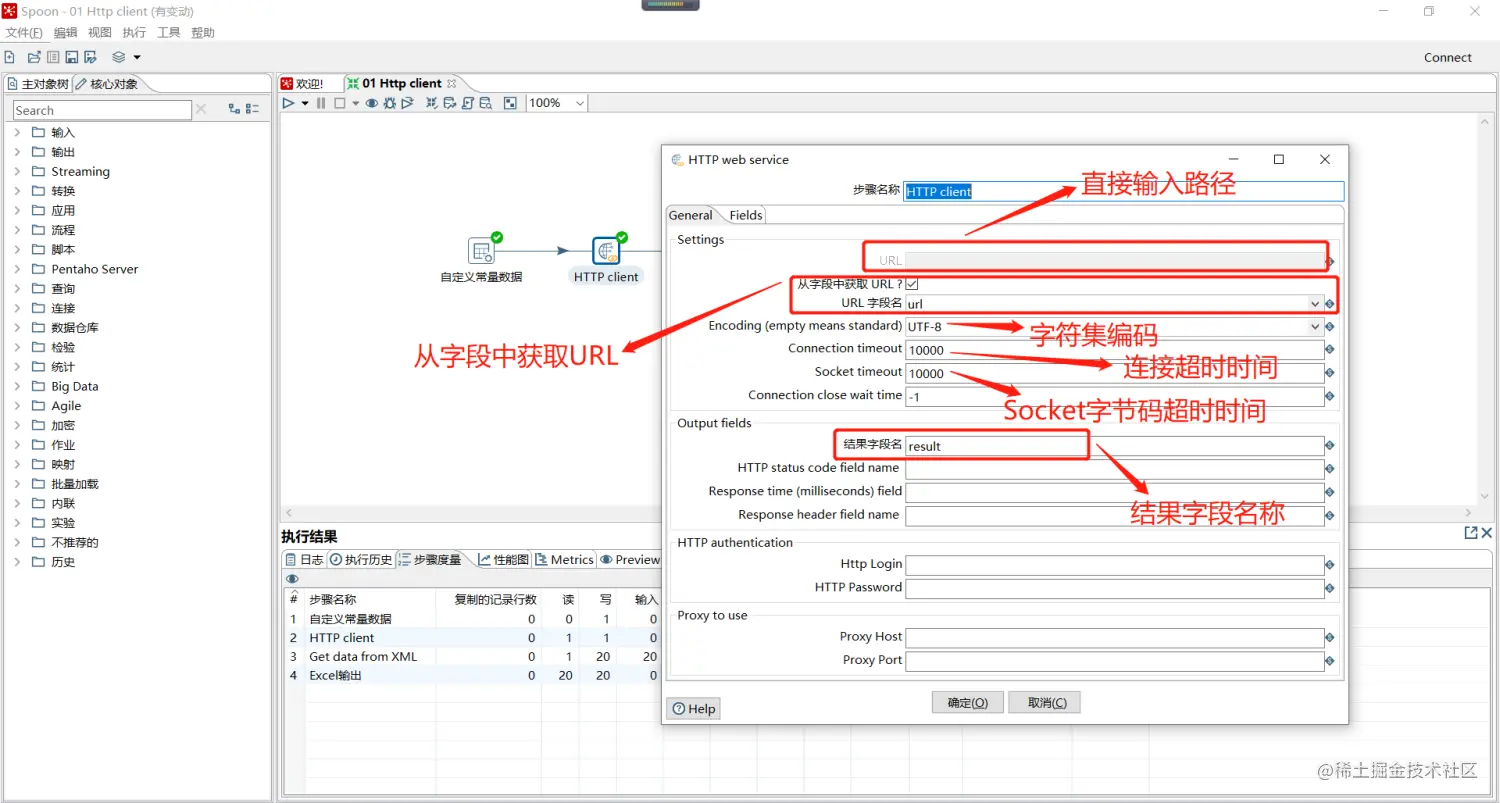
Task: Click the 确定(O) button
Action: pyautogui.click(x=967, y=703)
